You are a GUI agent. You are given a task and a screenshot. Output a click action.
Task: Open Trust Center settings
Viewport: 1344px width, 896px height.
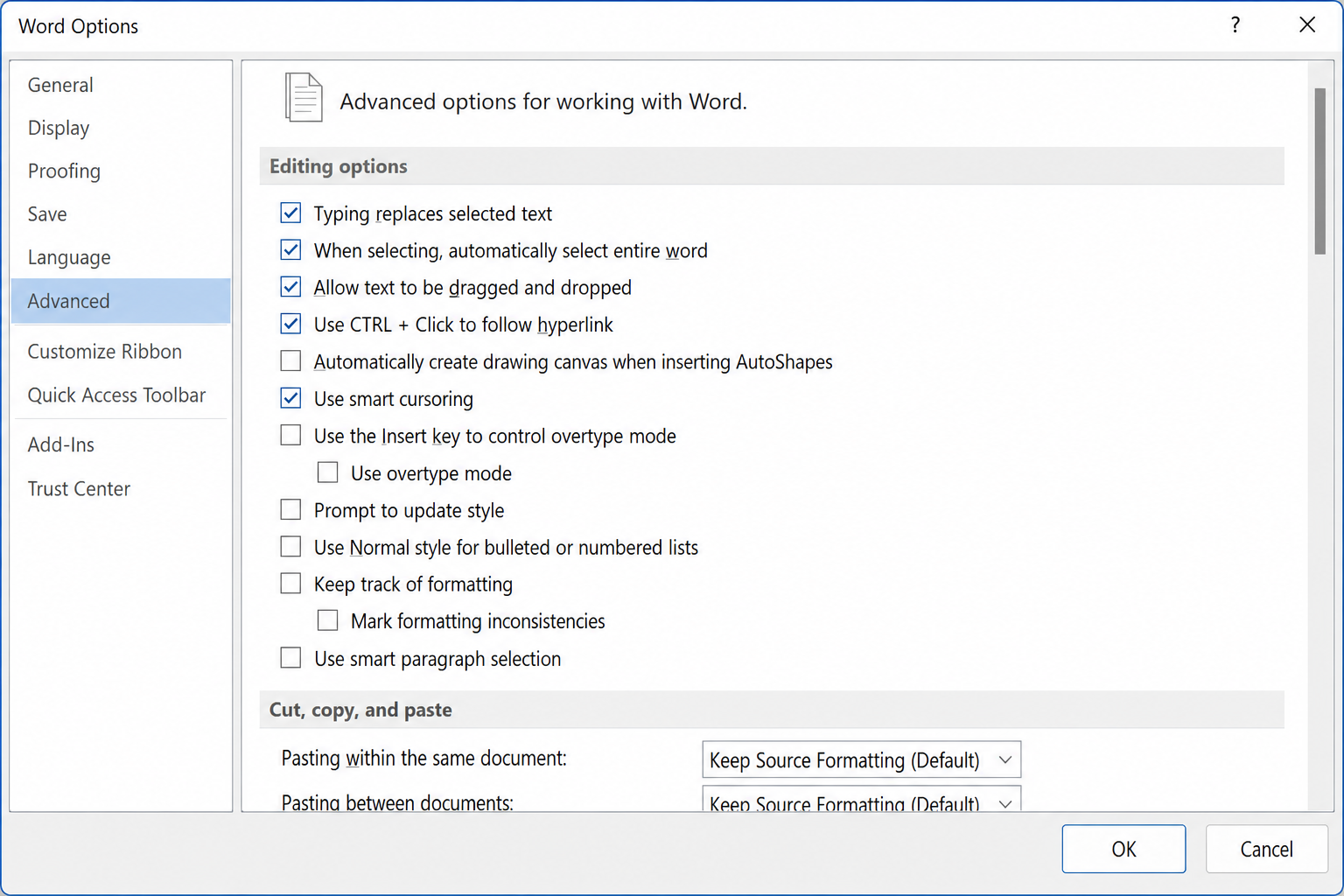(121, 488)
